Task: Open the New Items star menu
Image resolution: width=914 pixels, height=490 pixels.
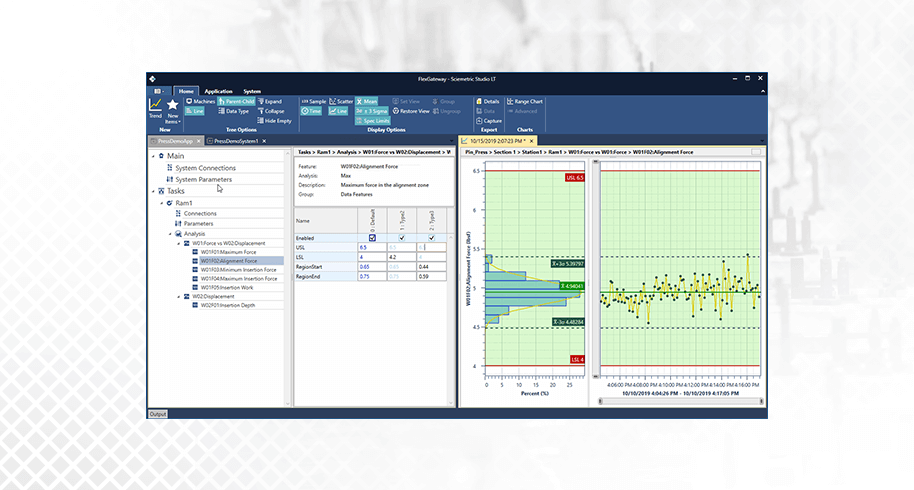Action: tap(172, 111)
